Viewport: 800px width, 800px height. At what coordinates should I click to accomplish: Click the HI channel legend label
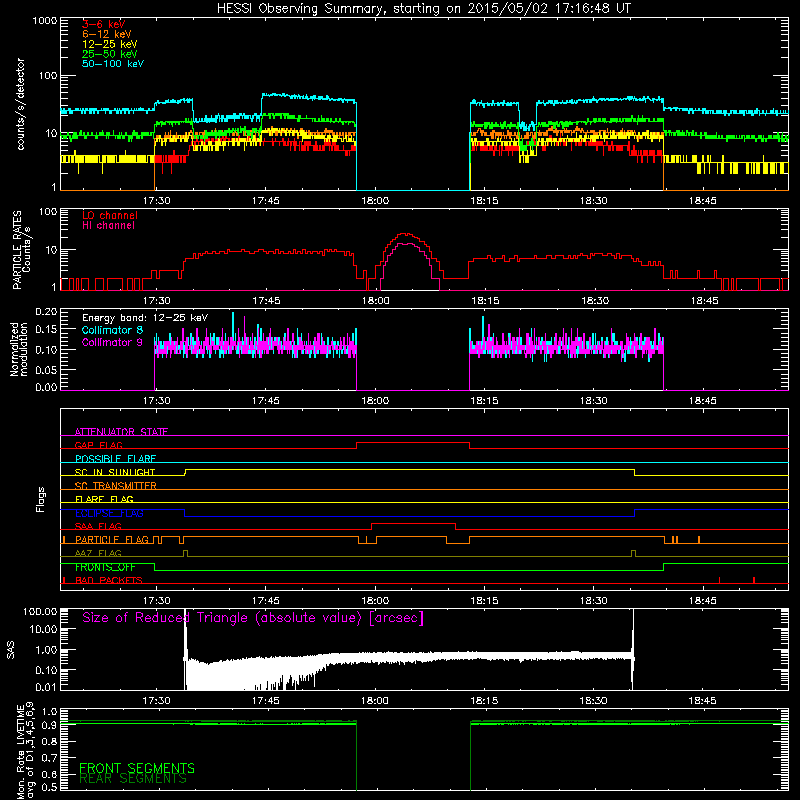pos(108,226)
